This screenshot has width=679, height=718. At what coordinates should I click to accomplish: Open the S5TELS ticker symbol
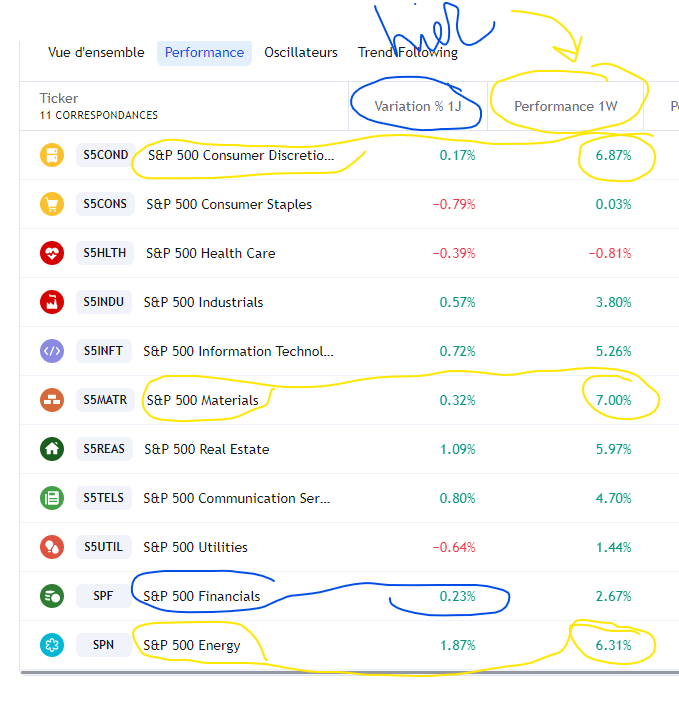[105, 498]
